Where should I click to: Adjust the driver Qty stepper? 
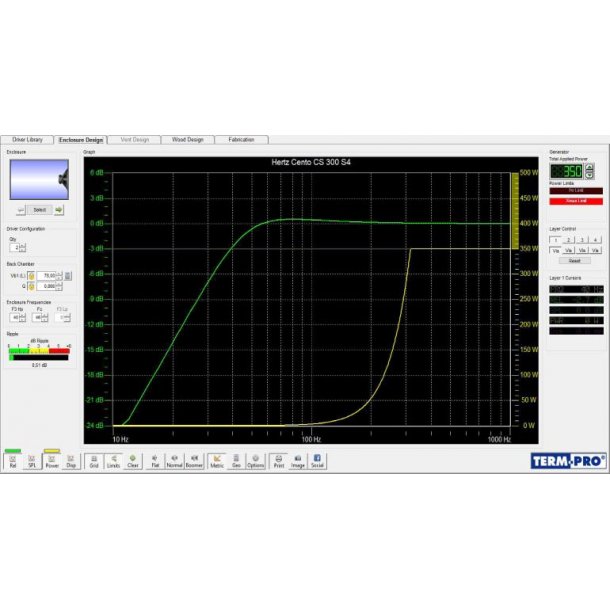pos(22,247)
